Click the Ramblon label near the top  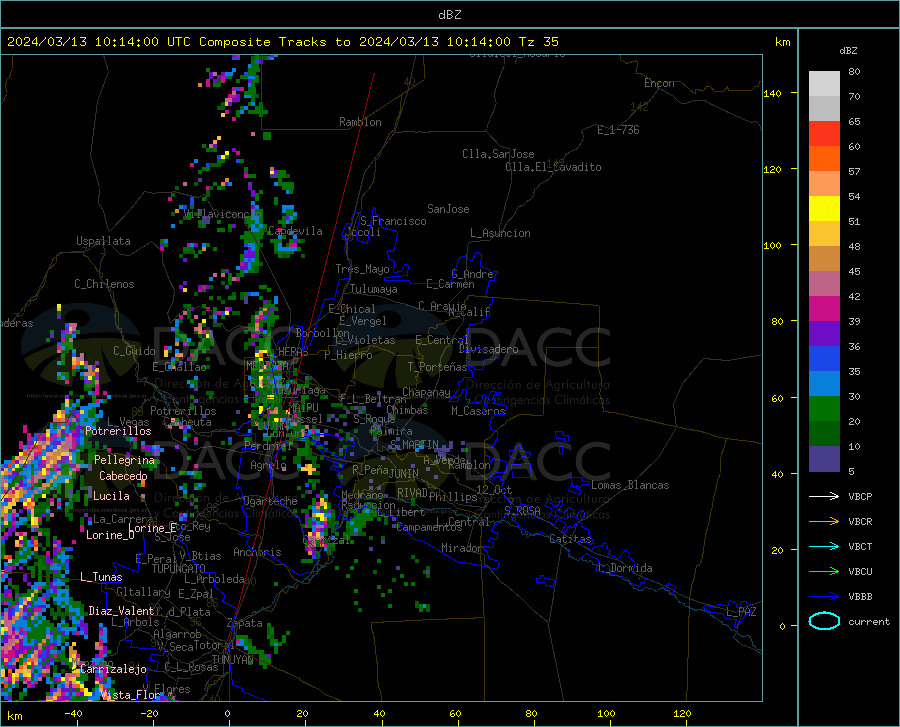(x=360, y=122)
